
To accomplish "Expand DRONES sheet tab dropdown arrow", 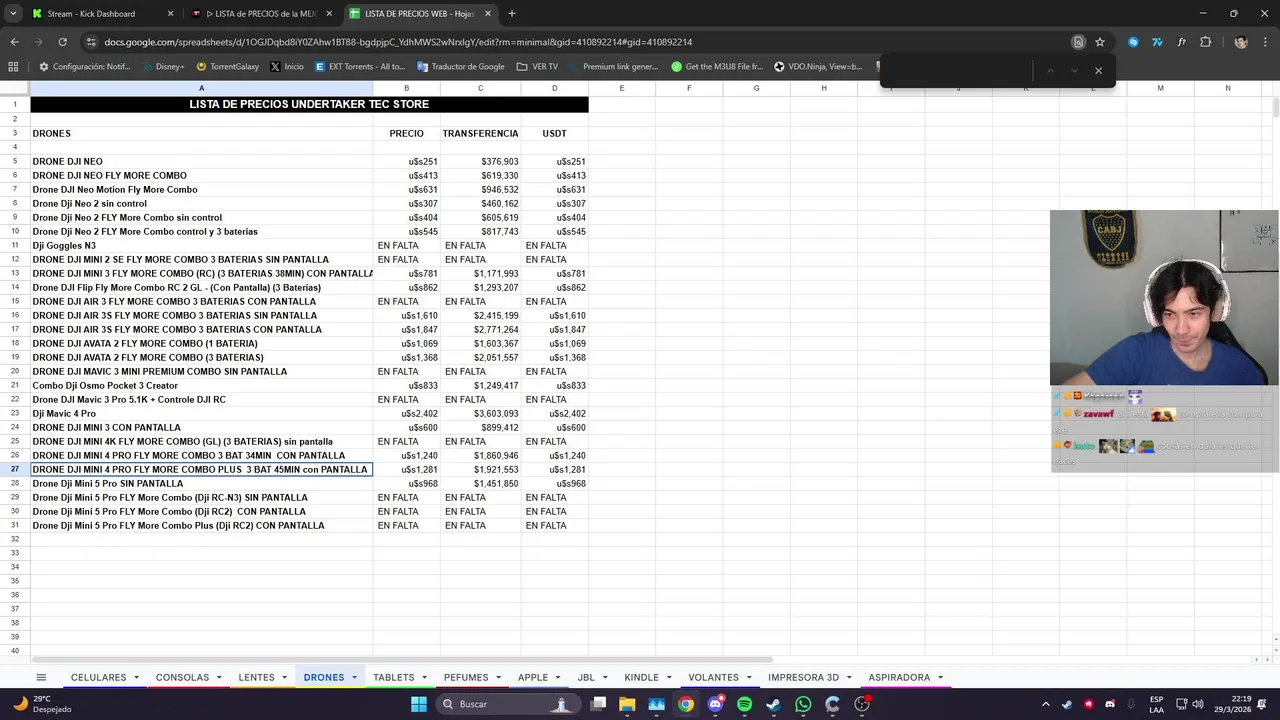I will pyautogui.click(x=354, y=678).
